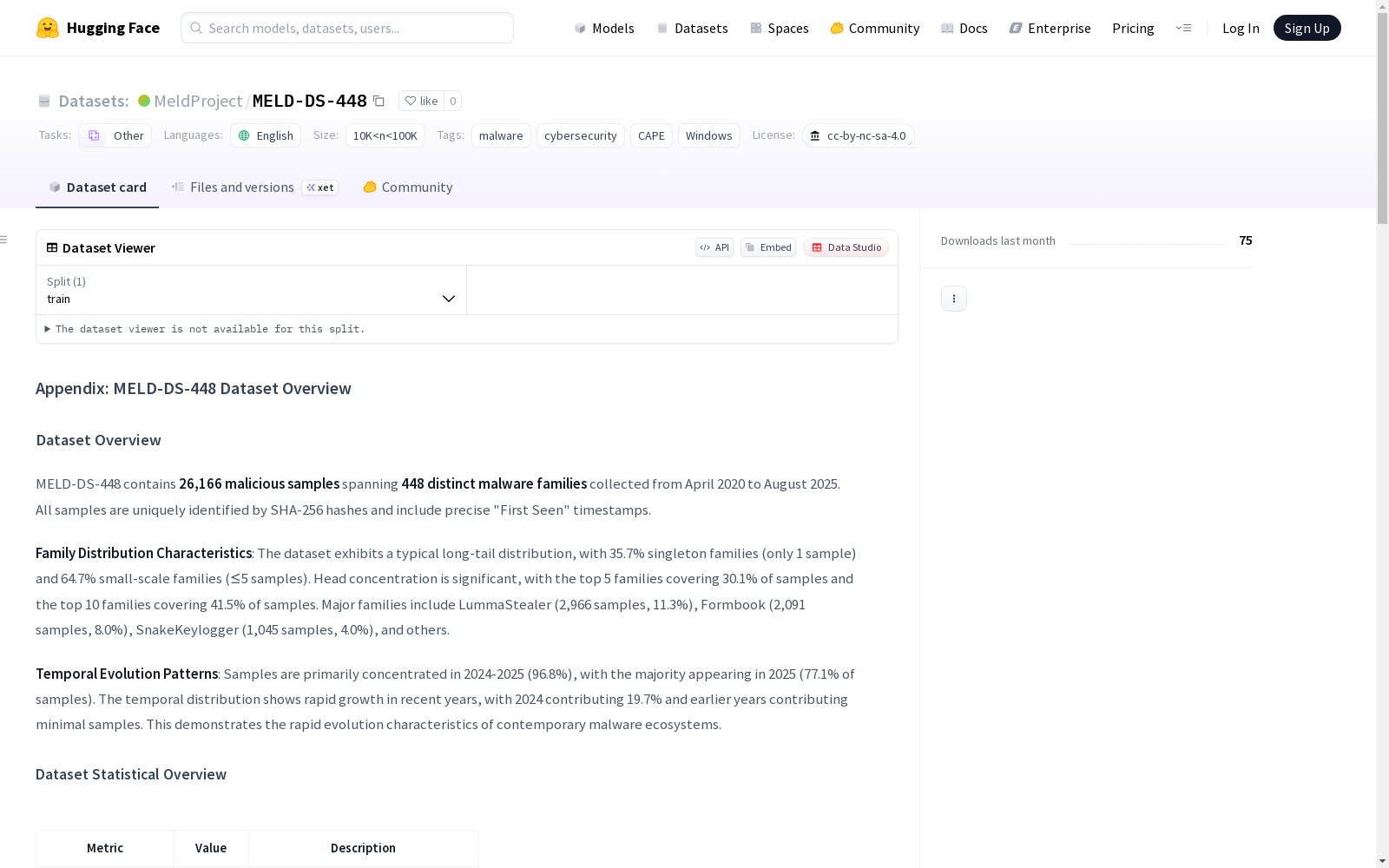The height and width of the screenshot is (868, 1389).
Task: Click the MeldProject green avatar icon
Action: point(144,101)
